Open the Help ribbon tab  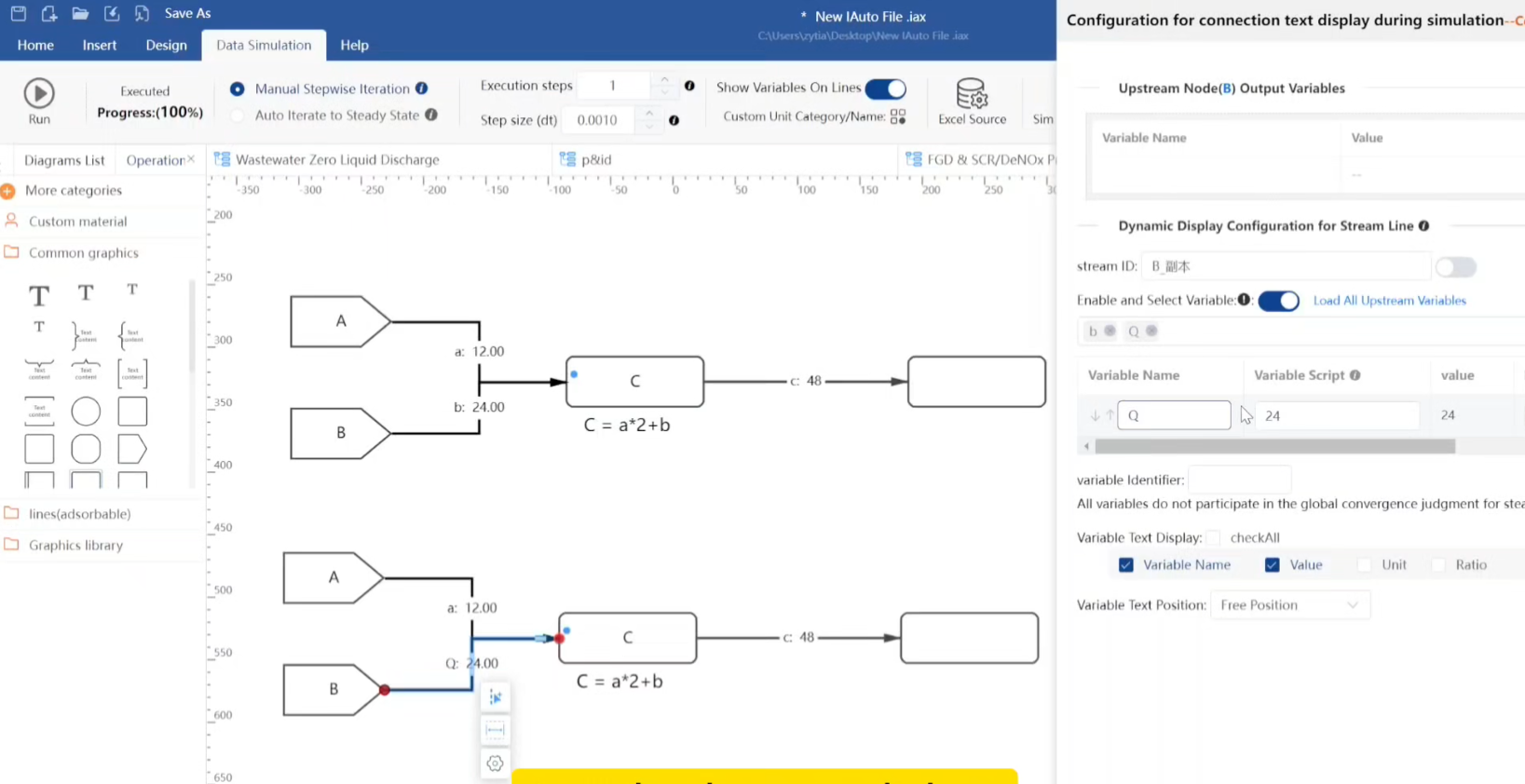(354, 45)
